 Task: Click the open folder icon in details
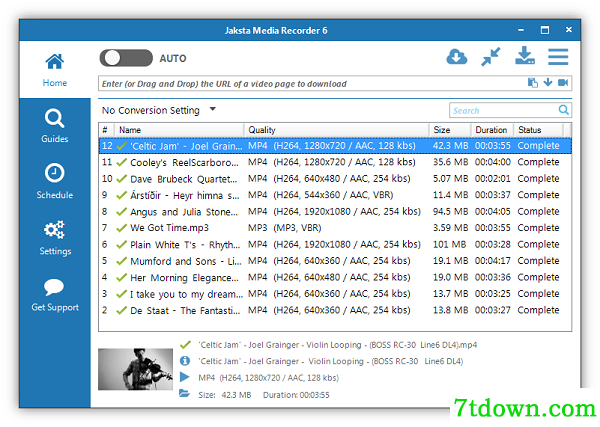184,393
